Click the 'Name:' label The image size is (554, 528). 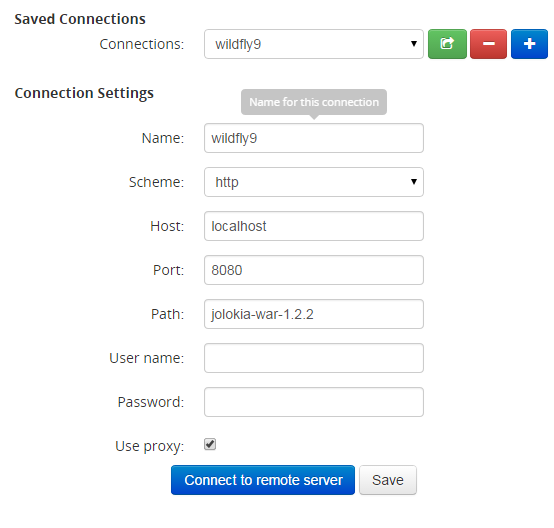click(x=163, y=138)
